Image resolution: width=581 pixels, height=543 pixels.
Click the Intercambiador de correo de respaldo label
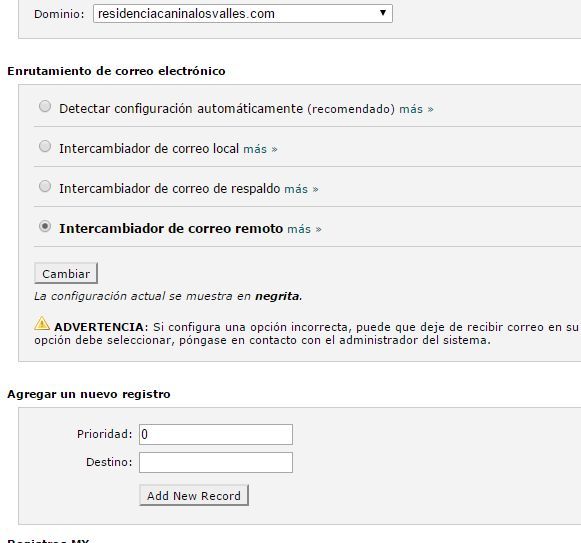tap(170, 189)
